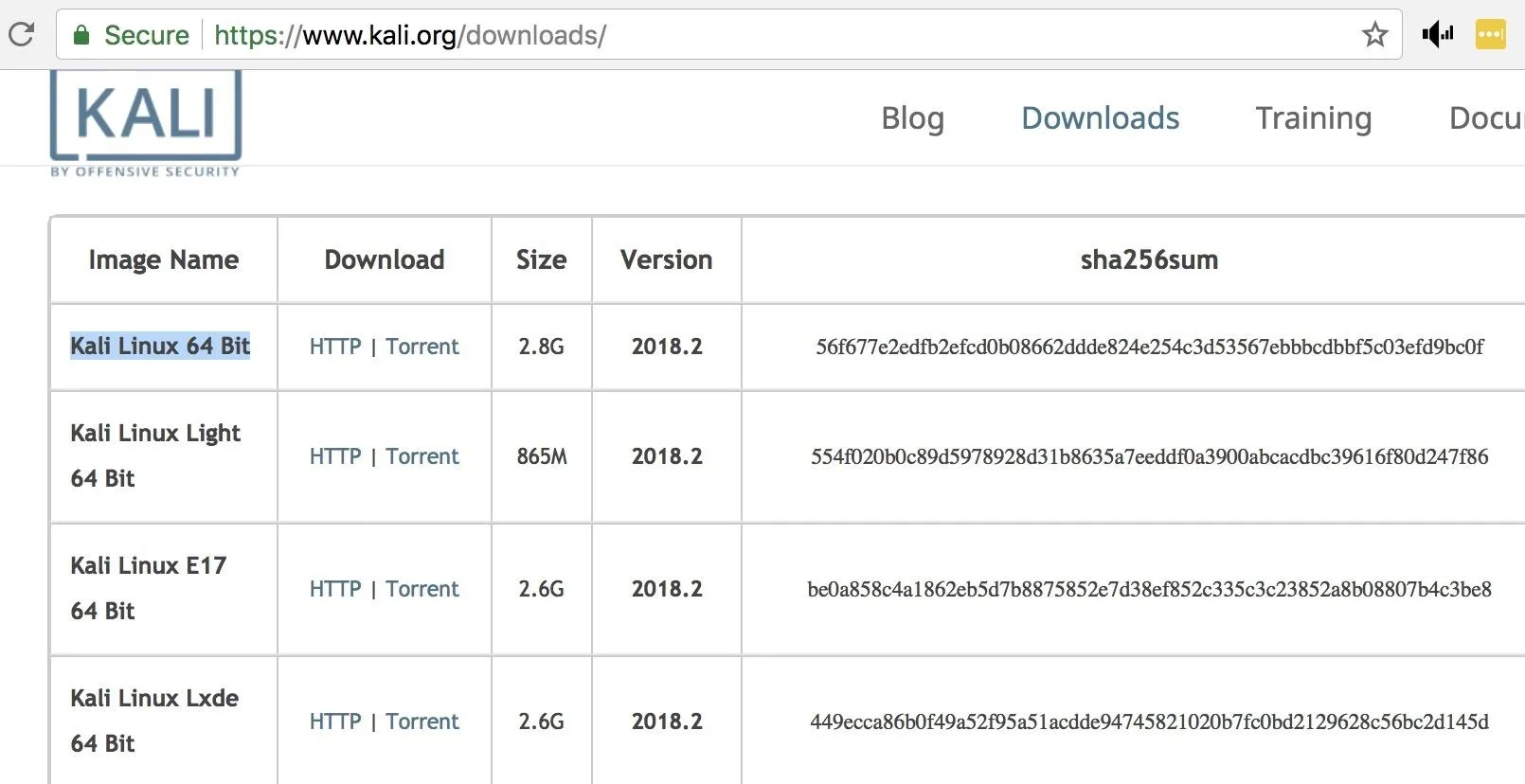Viewport: 1525px width, 784px height.
Task: Open the Downloads menu item
Action: click(1100, 118)
